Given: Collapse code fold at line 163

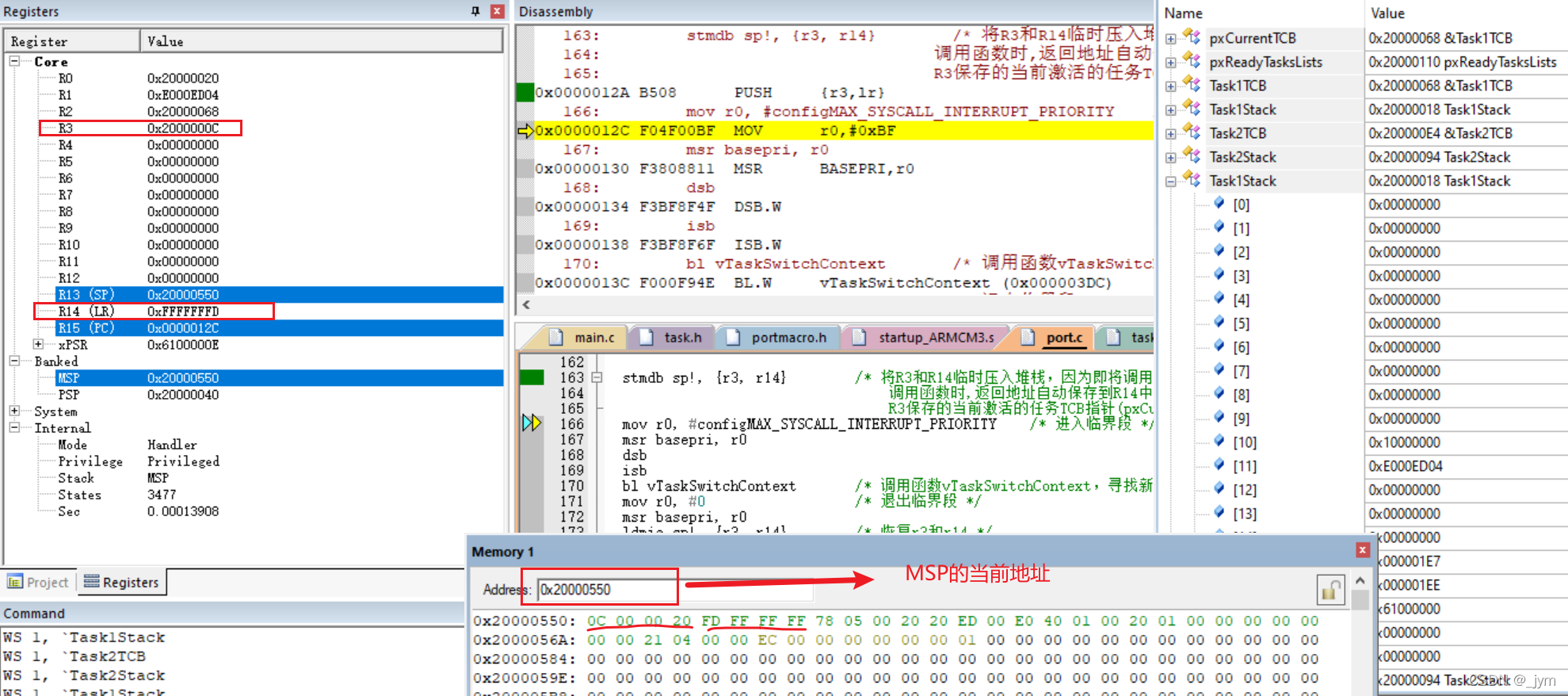Looking at the screenshot, I should click(x=597, y=378).
